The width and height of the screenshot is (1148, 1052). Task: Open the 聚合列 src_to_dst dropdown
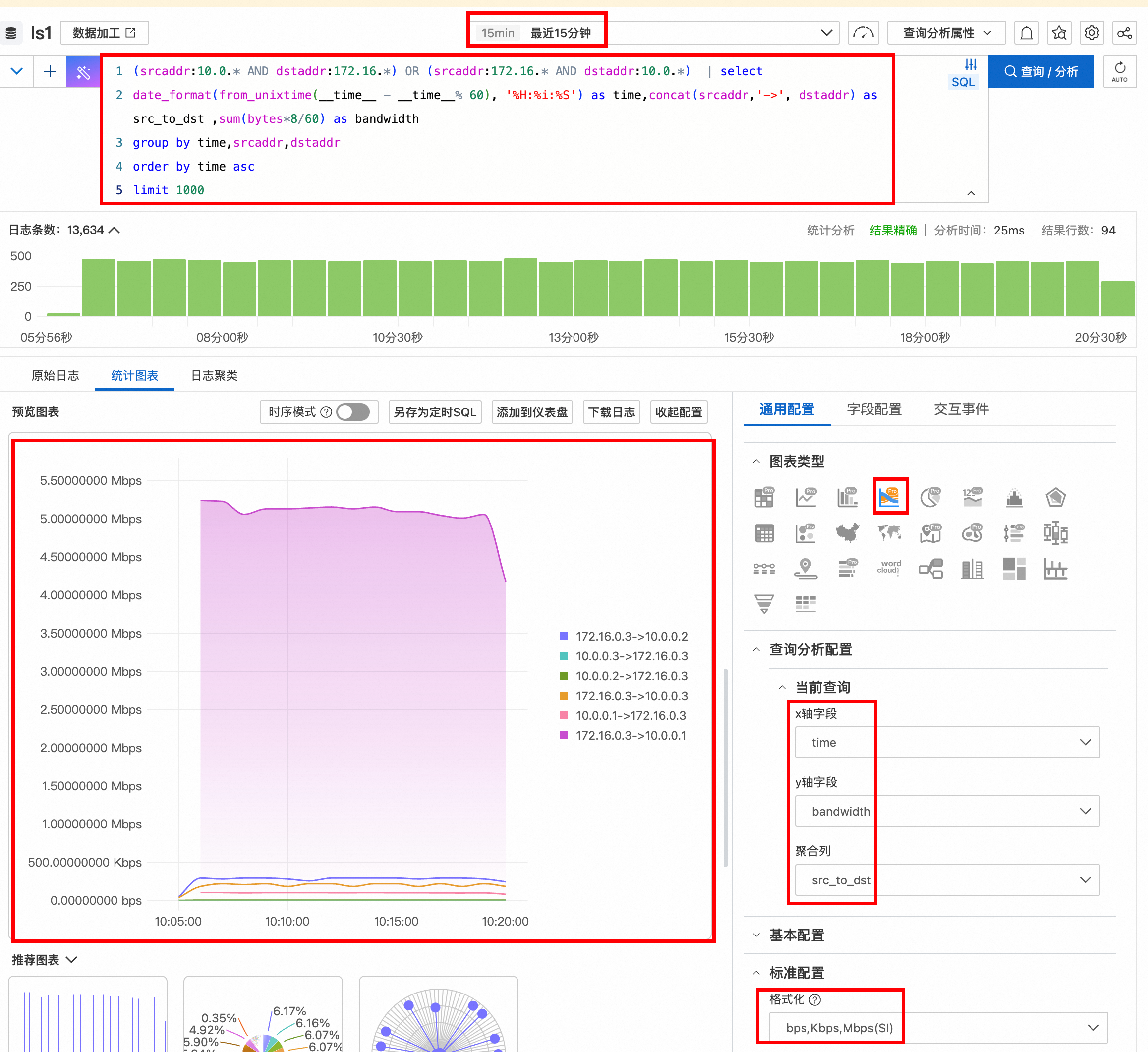pyautogui.click(x=947, y=880)
